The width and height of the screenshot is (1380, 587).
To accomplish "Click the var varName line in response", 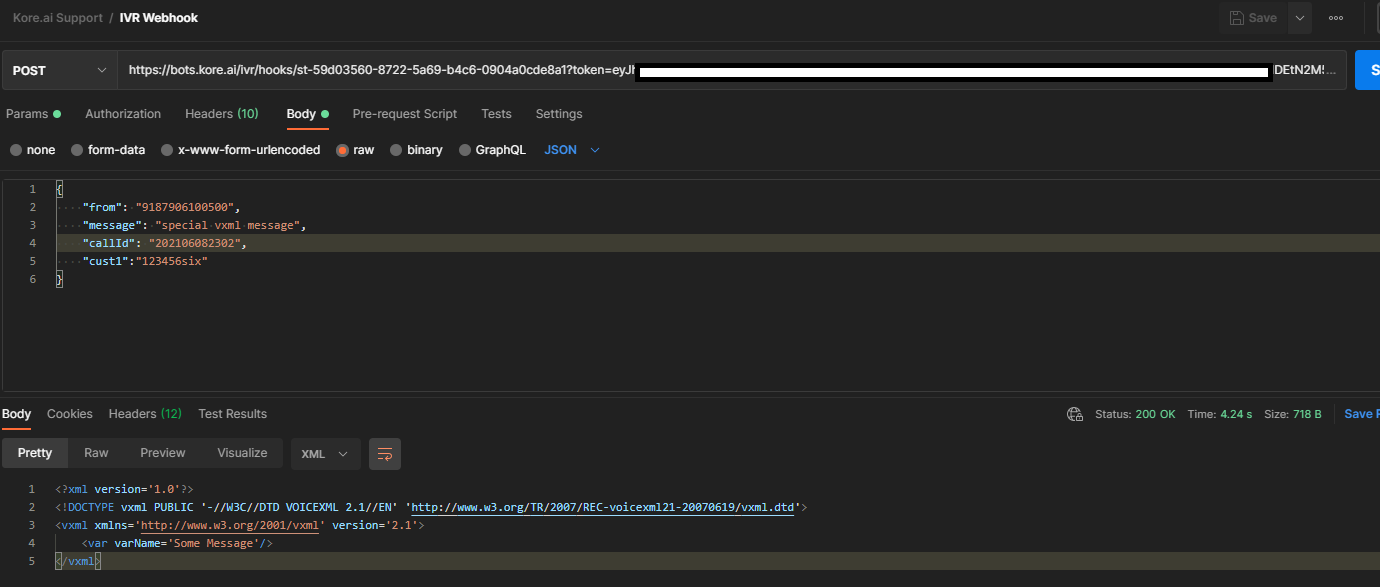I will 177,543.
